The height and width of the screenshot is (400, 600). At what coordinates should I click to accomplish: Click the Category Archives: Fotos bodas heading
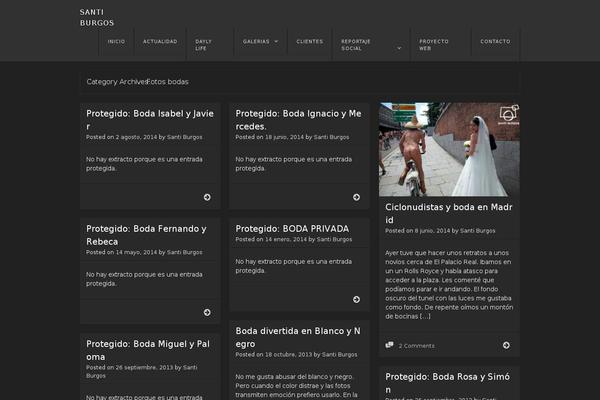(137, 82)
